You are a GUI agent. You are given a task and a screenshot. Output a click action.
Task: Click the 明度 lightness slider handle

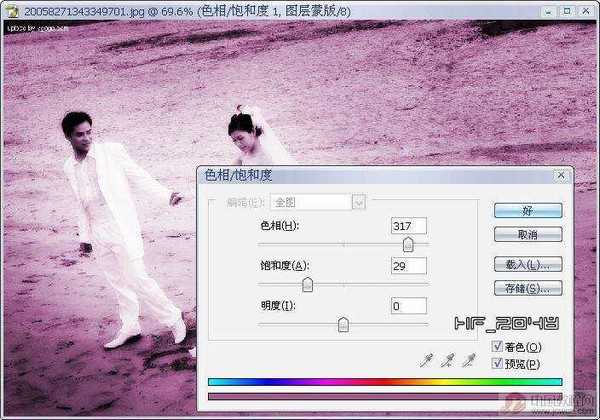(343, 324)
